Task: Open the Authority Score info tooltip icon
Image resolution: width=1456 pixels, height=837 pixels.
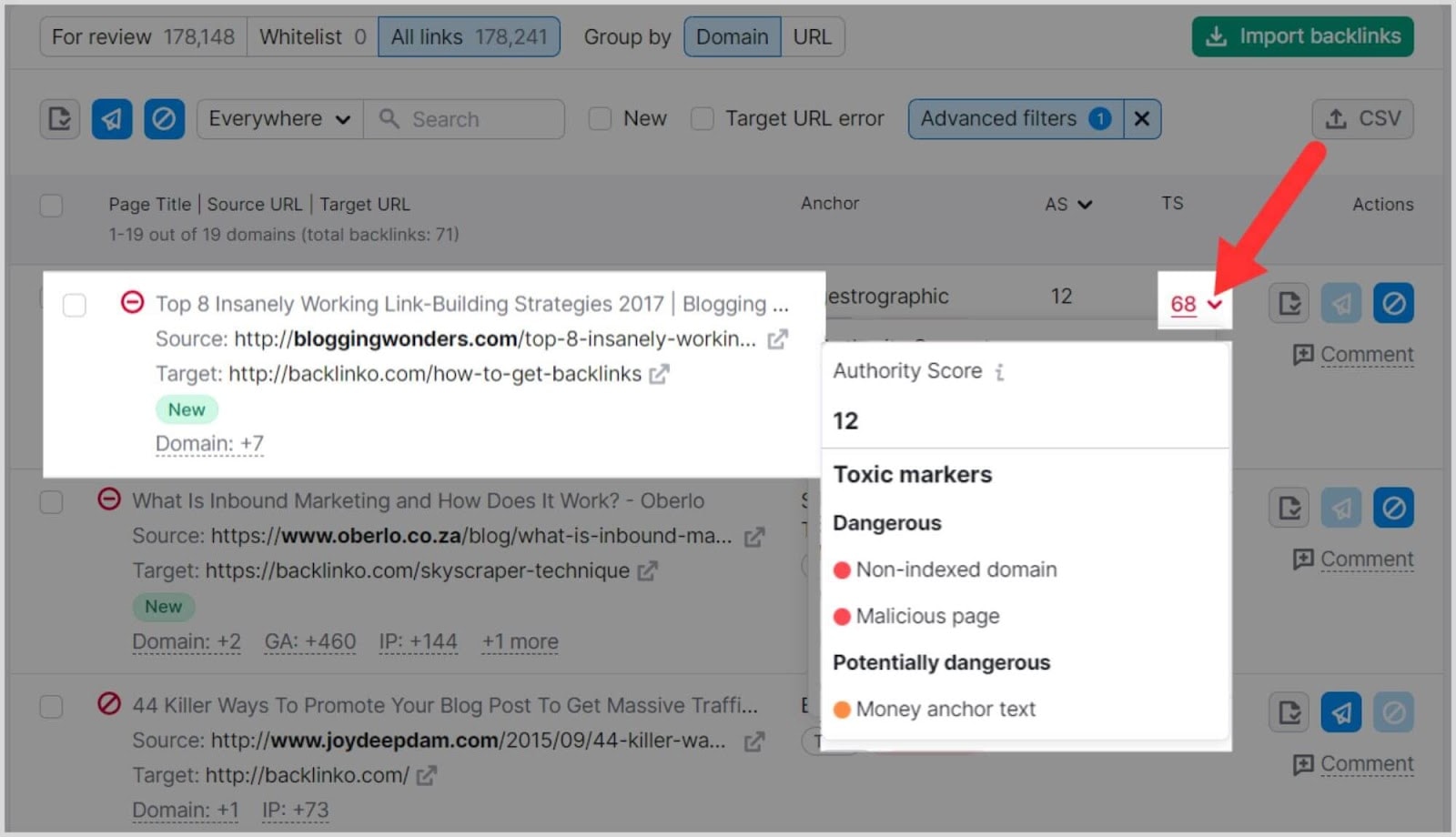Action: pyautogui.click(x=999, y=371)
